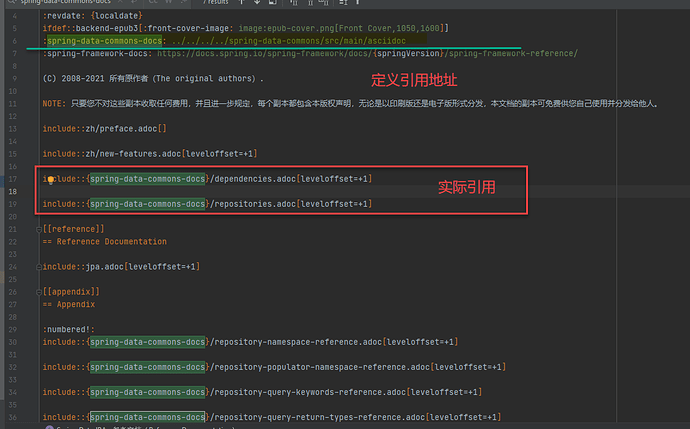This screenshot has height=429, width=690.
Task: Jump to previous search occurrence with up arrow
Action: click(242, 2)
